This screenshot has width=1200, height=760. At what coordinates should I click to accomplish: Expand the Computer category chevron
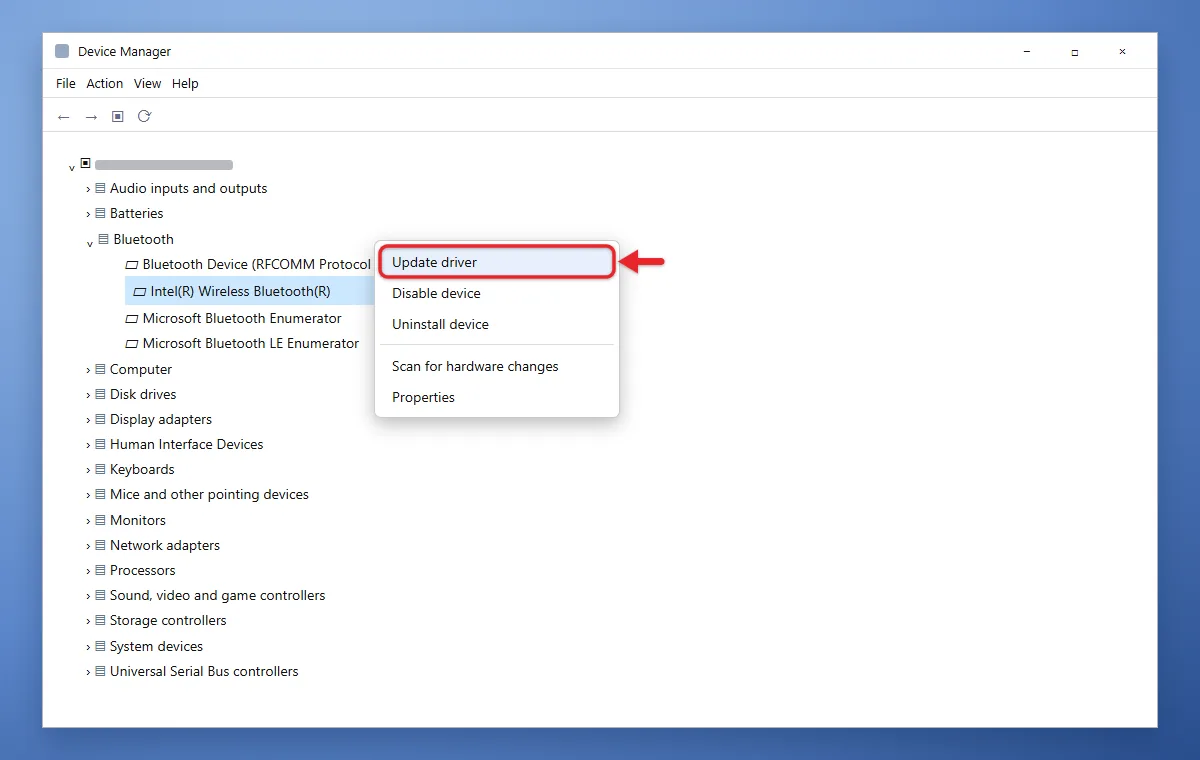(88, 370)
